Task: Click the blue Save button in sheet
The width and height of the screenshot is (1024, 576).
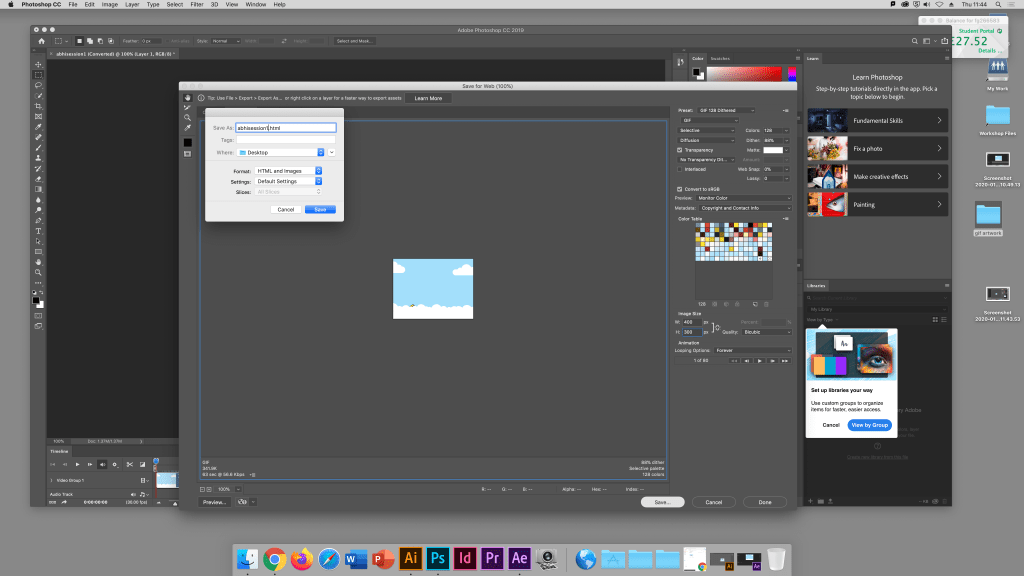Action: click(x=320, y=210)
